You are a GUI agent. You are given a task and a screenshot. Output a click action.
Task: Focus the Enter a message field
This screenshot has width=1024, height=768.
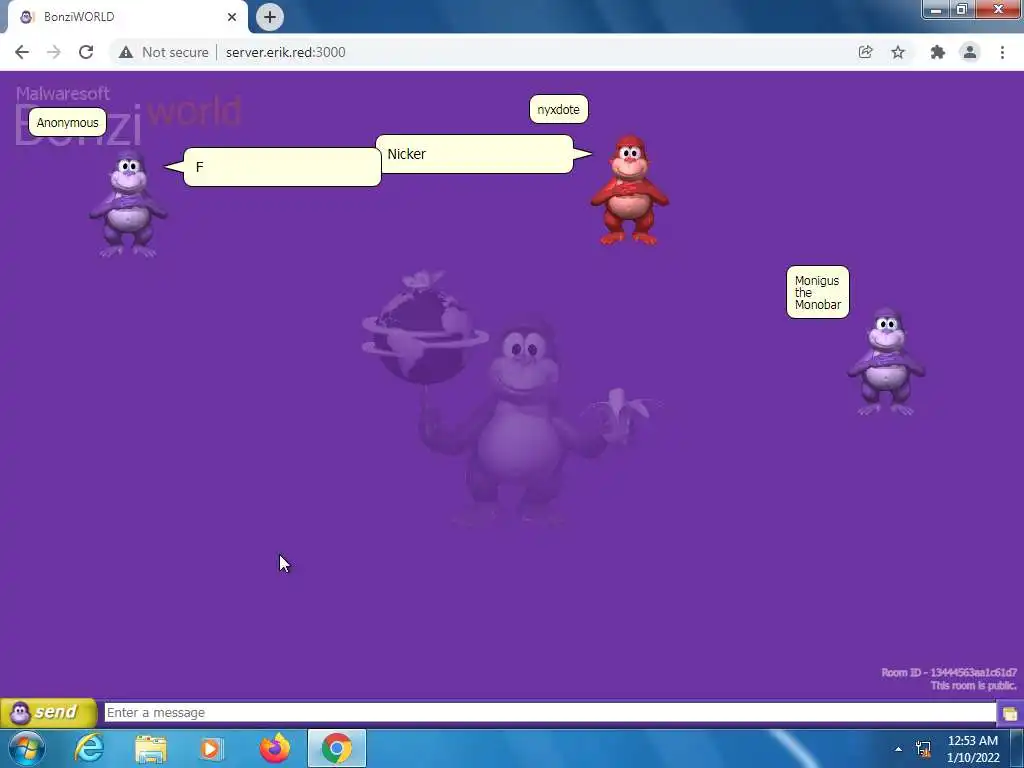[x=550, y=712]
